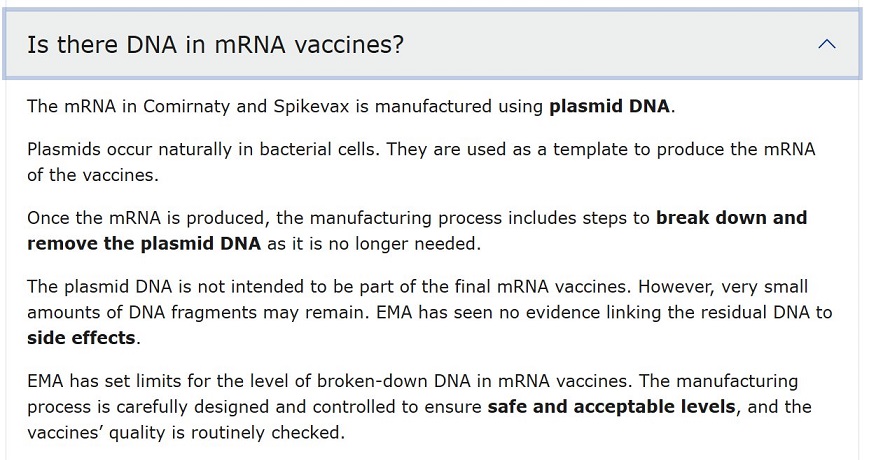The height and width of the screenshot is (460, 876).
Task: Click the bold phrase "break down and"
Action: pyautogui.click(x=731, y=218)
